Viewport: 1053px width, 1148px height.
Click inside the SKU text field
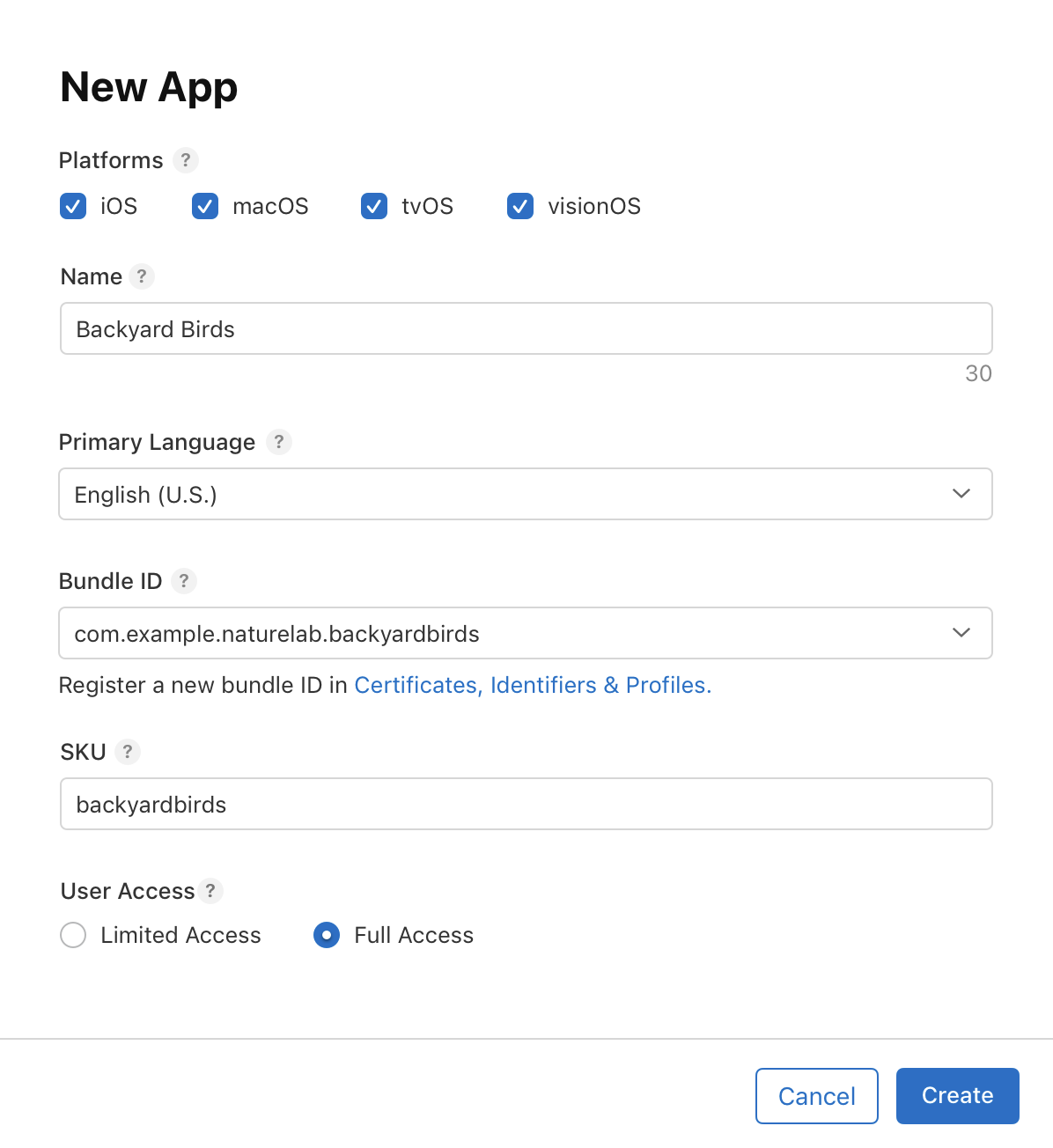526,804
